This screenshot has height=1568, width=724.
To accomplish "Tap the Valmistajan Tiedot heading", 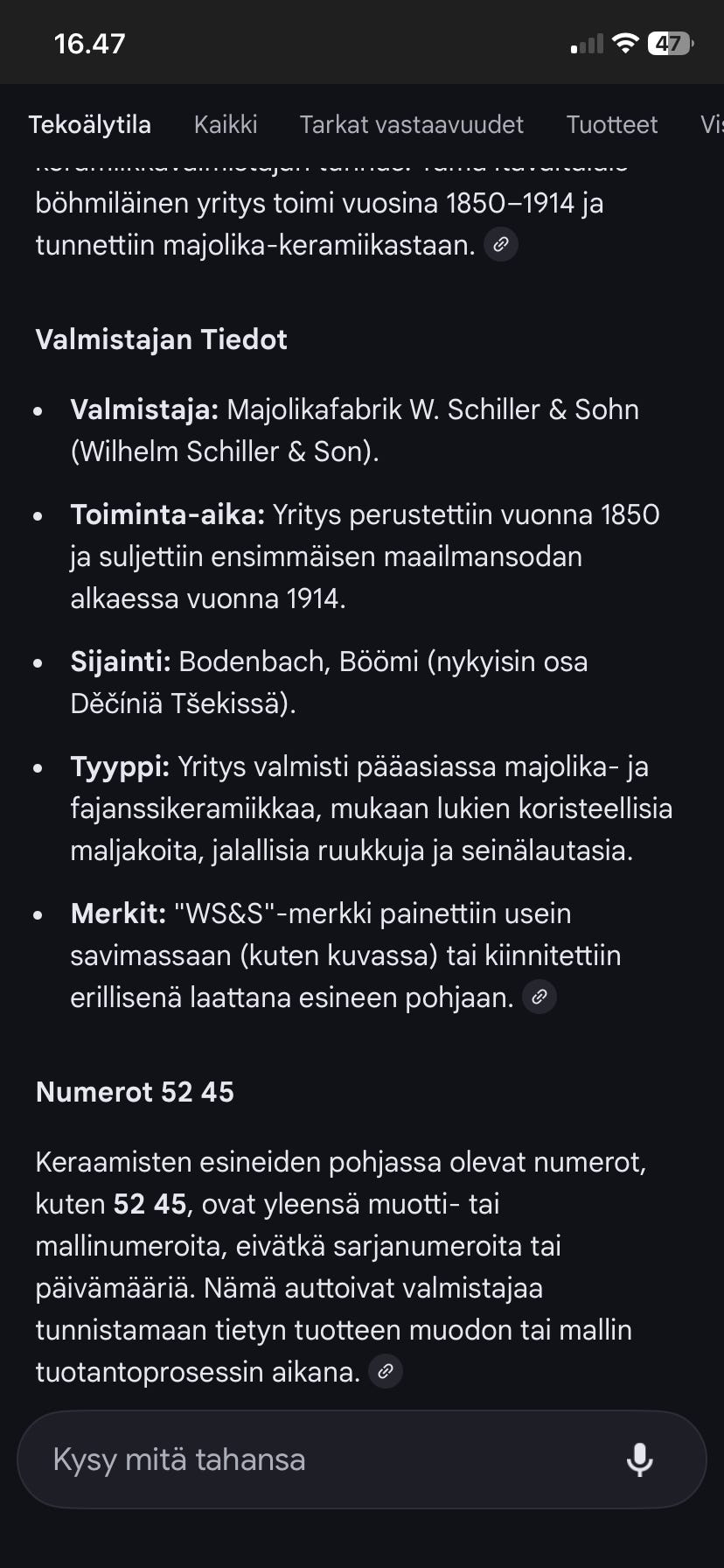I will 161,339.
